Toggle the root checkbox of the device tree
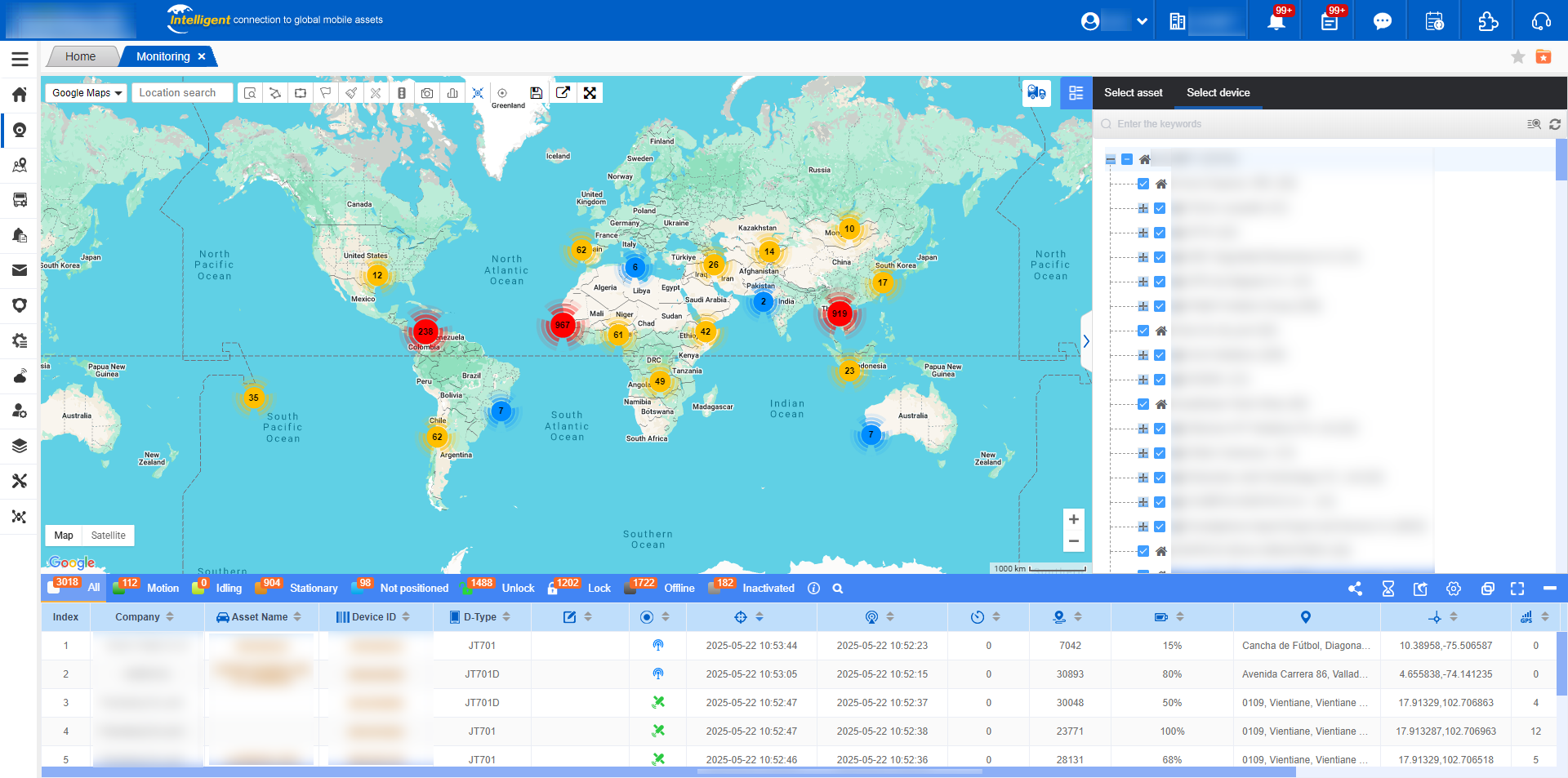The width and height of the screenshot is (1568, 778). [x=1127, y=159]
